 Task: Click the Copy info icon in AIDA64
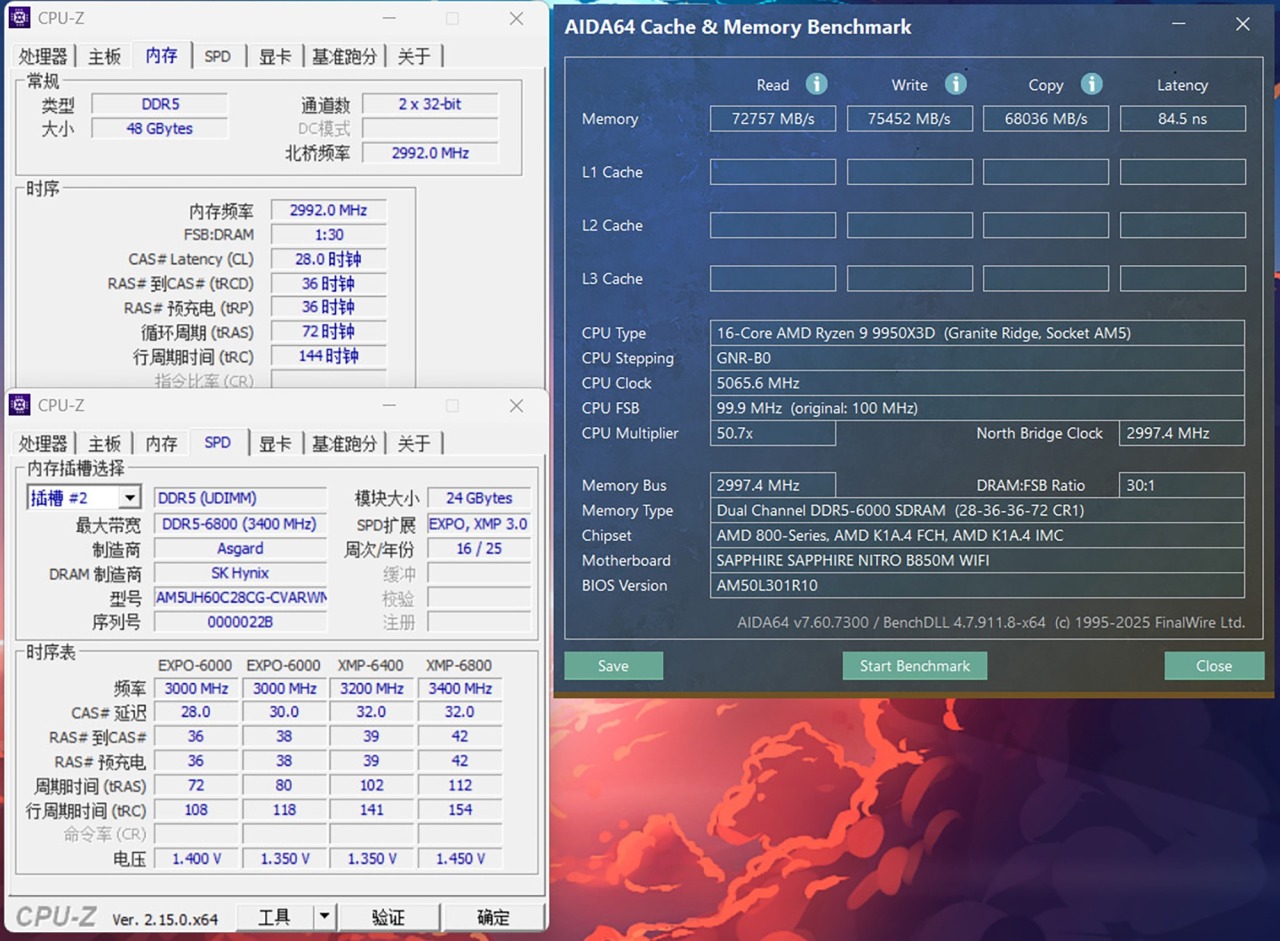pyautogui.click(x=1091, y=84)
